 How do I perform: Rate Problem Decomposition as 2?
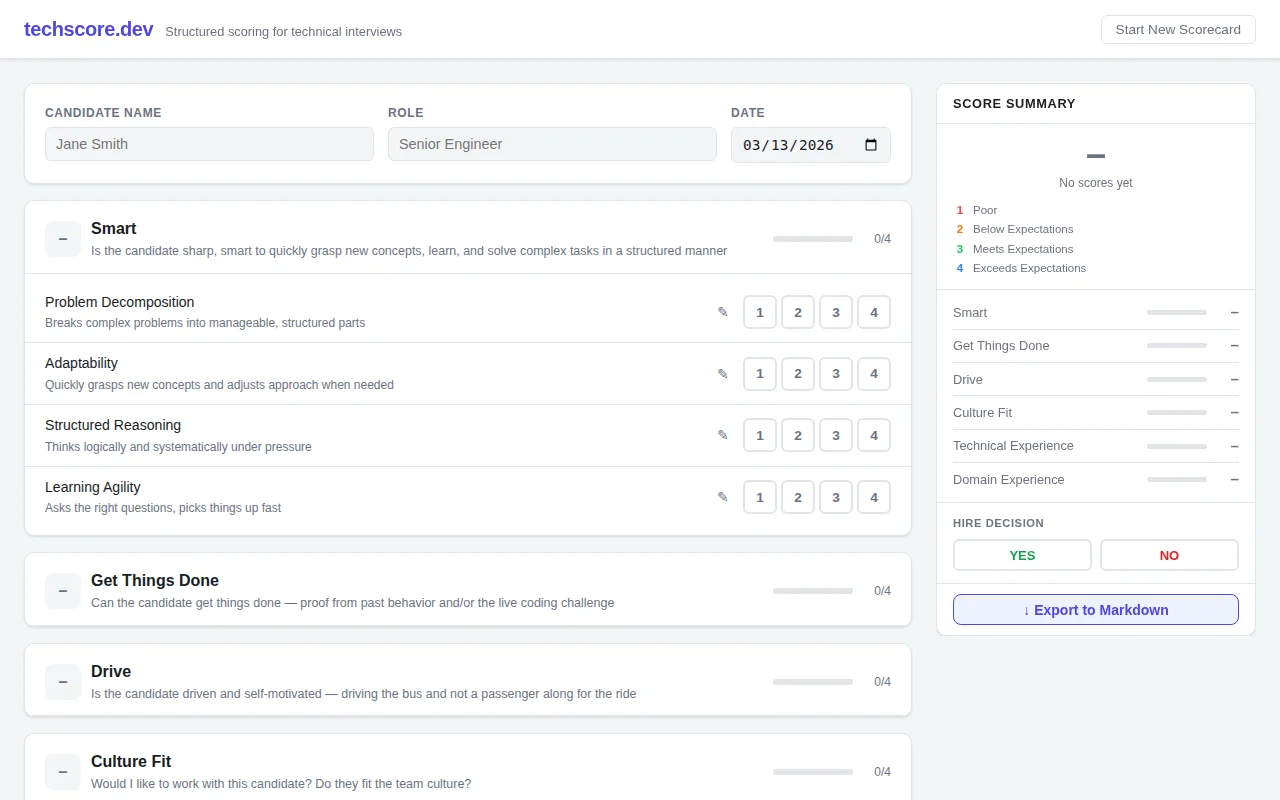click(x=798, y=312)
